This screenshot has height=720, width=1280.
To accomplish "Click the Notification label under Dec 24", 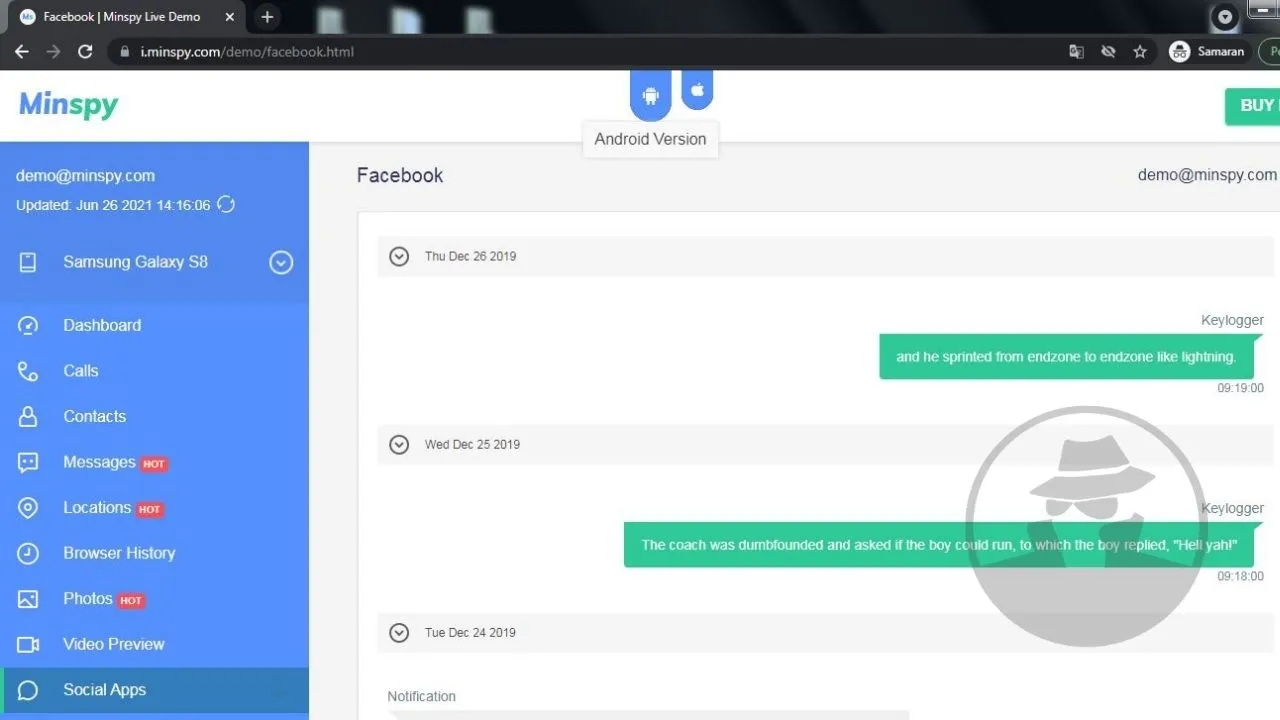I will [x=421, y=696].
